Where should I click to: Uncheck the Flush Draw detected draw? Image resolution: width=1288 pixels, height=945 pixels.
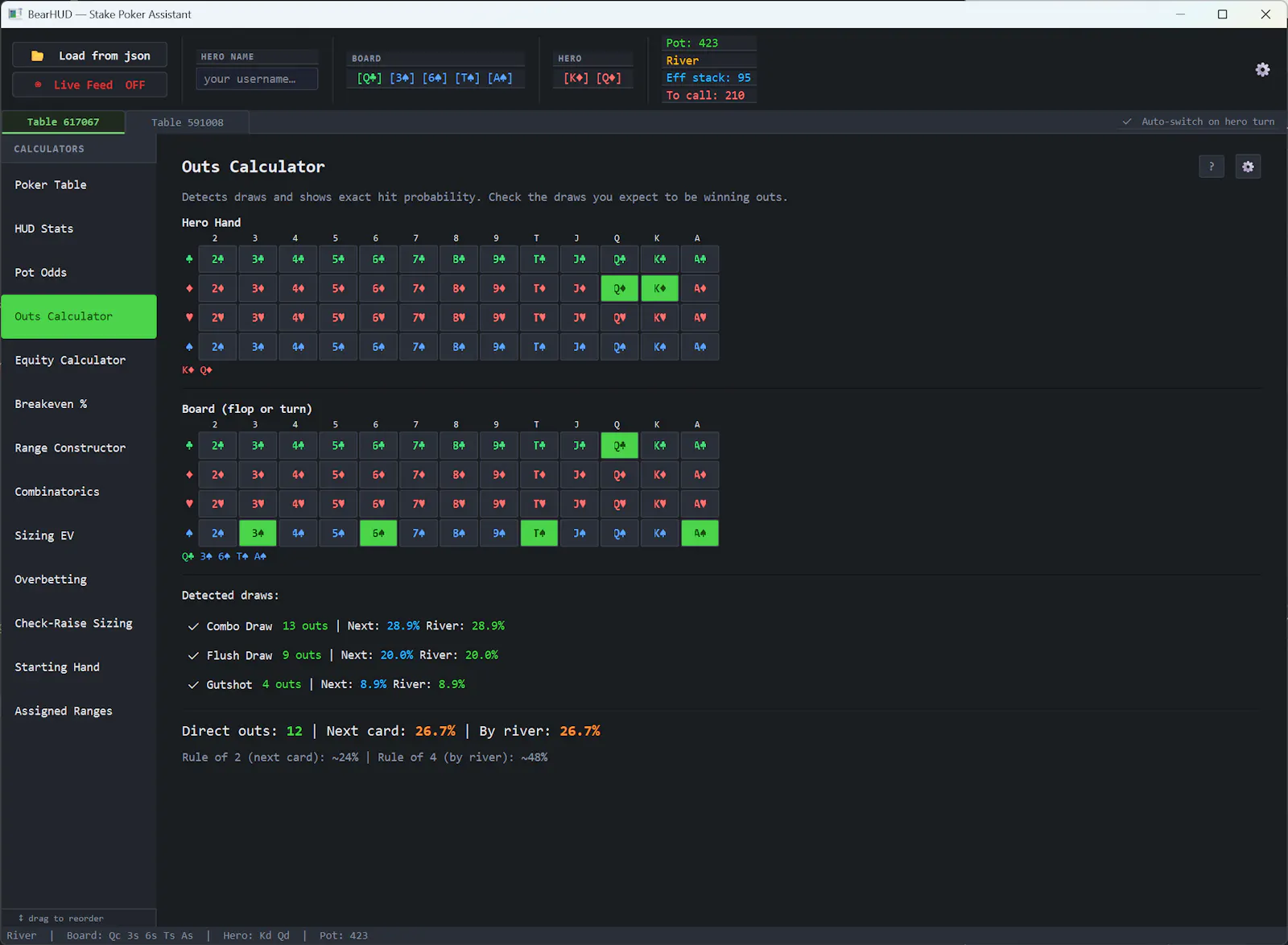click(x=193, y=655)
